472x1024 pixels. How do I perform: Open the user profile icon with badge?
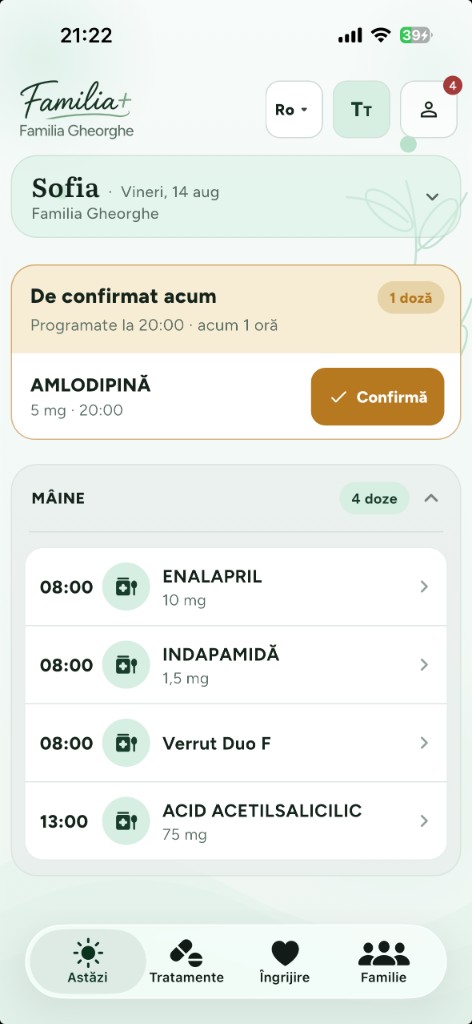pos(428,109)
